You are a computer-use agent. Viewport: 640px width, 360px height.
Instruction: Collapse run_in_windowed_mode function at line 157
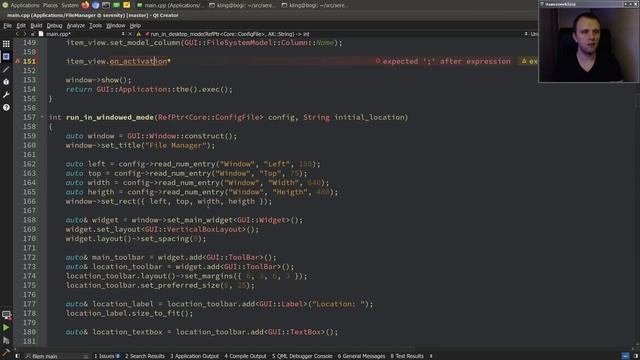pyautogui.click(x=42, y=117)
